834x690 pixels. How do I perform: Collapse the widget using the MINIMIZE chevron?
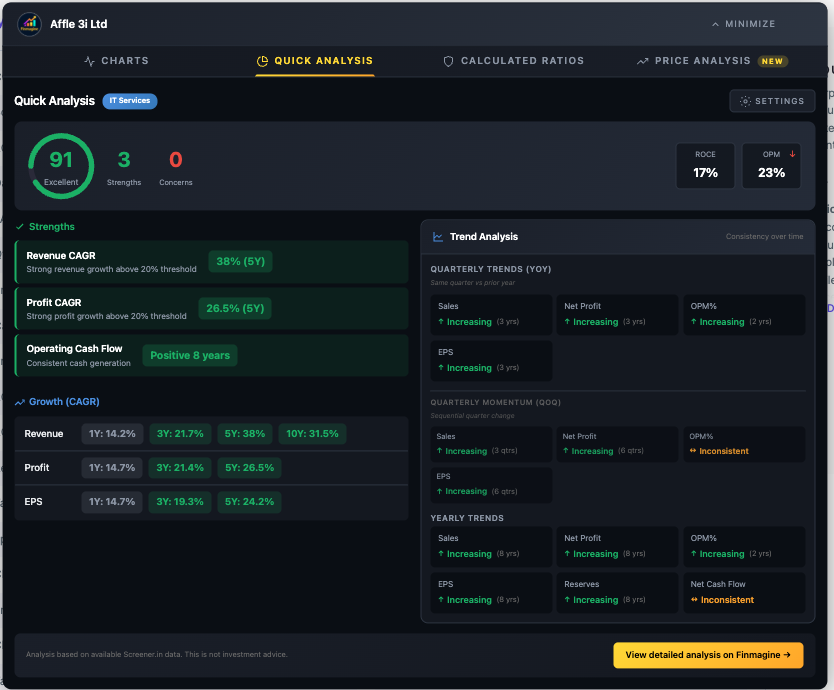714,23
